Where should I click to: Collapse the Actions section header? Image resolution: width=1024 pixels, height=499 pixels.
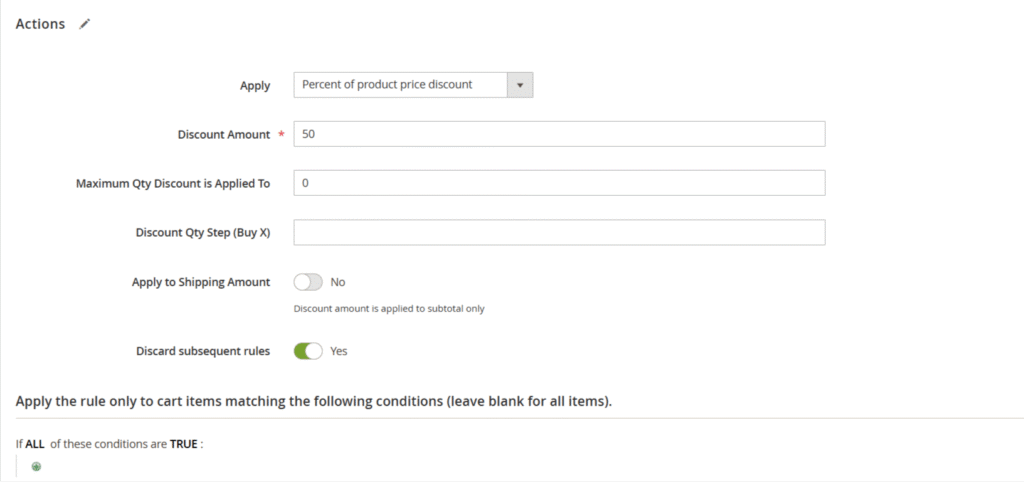click(40, 24)
